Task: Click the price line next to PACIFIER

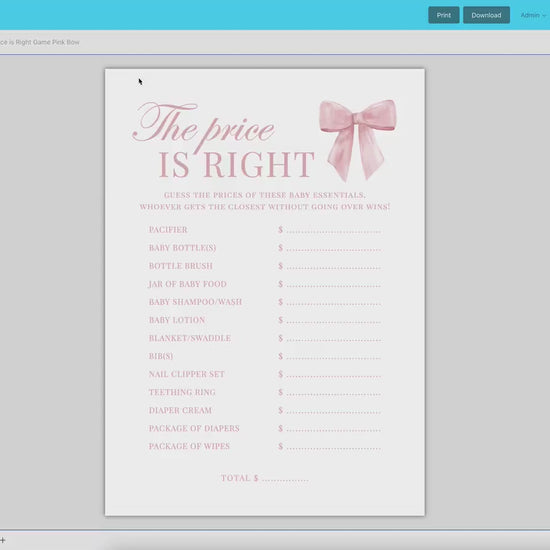Action: [x=329, y=230]
